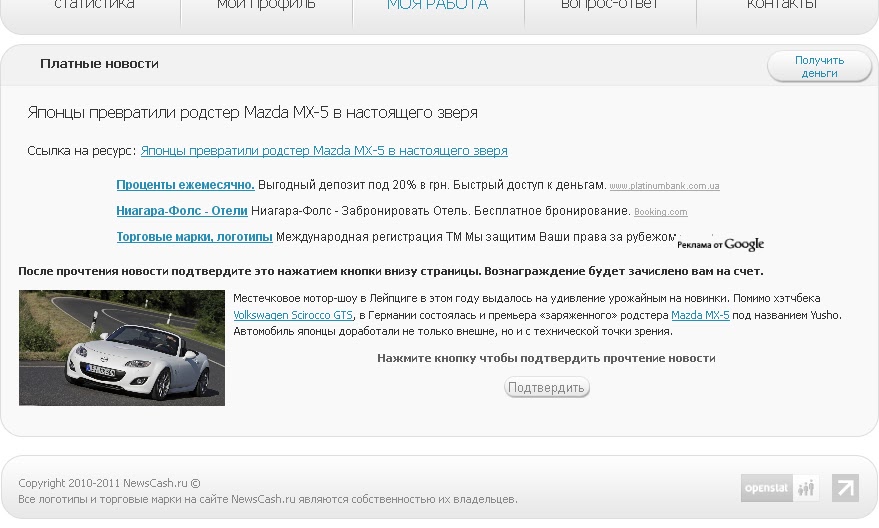Viewport: 879px width, 528px height.
Task: Open the Торговые марки, логотипы ad
Action: pos(195,237)
